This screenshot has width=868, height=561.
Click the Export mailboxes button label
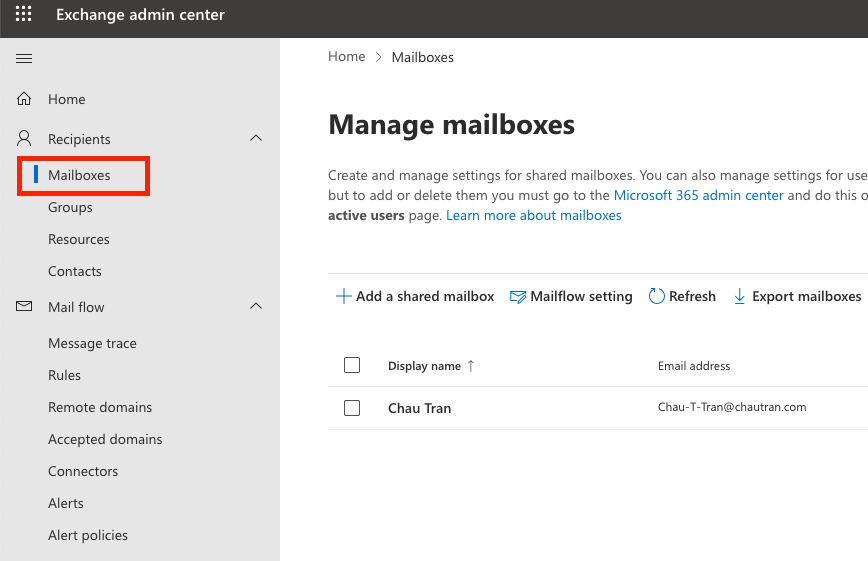pos(807,296)
